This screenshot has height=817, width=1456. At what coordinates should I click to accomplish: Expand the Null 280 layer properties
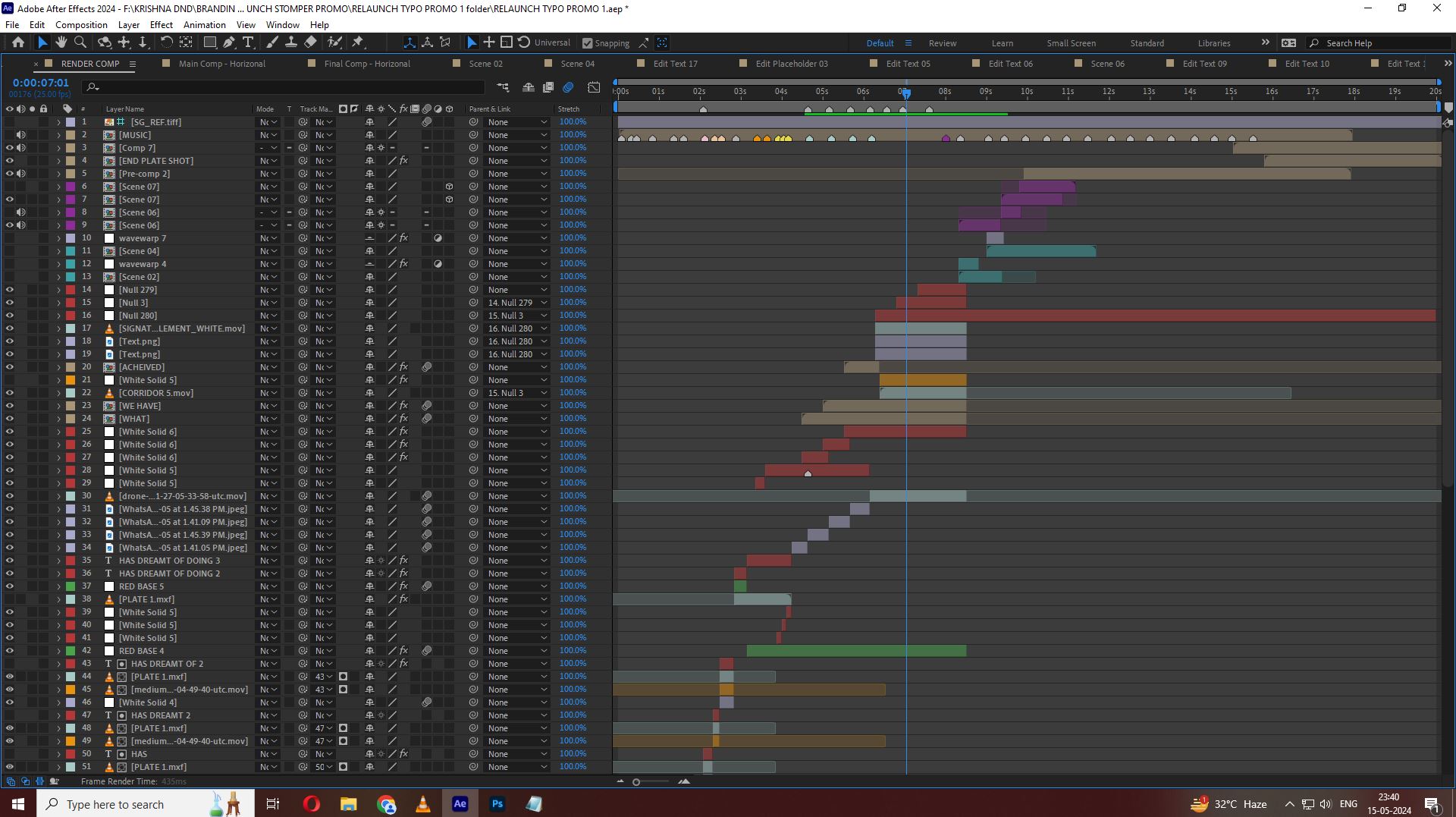(58, 316)
